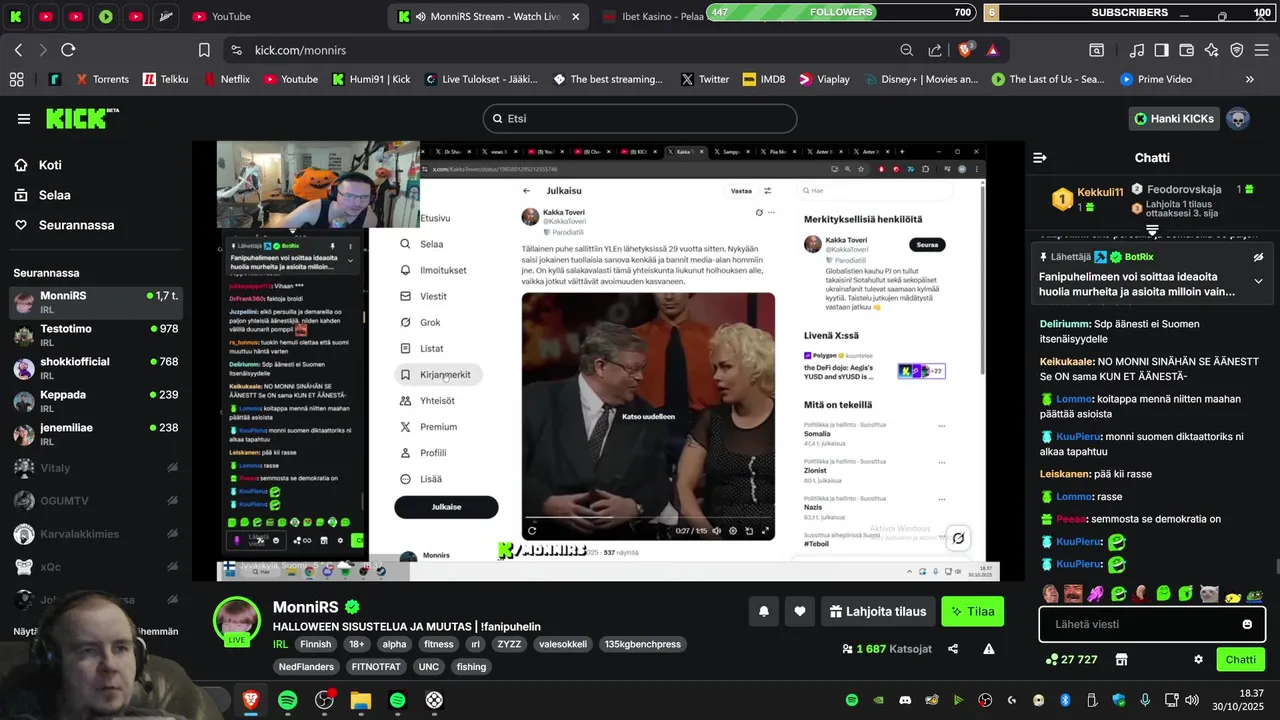Click the kick.com/monnirs address bar
The height and width of the screenshot is (720, 1280).
300,50
